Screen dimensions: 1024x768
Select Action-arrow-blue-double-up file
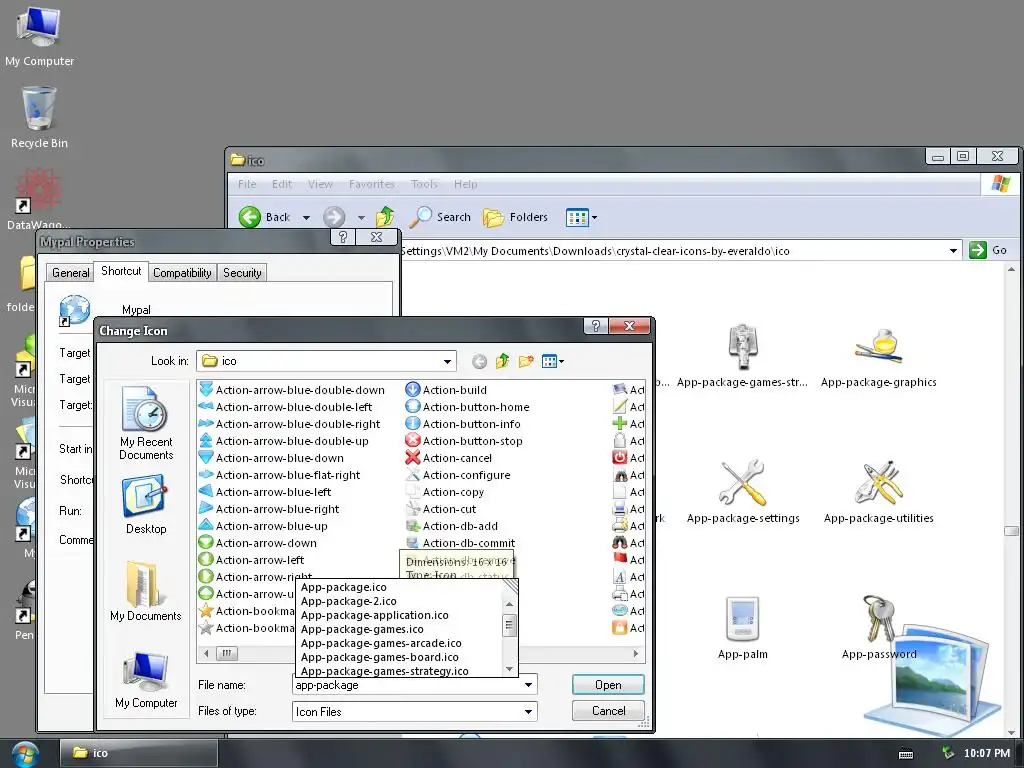tap(284, 441)
